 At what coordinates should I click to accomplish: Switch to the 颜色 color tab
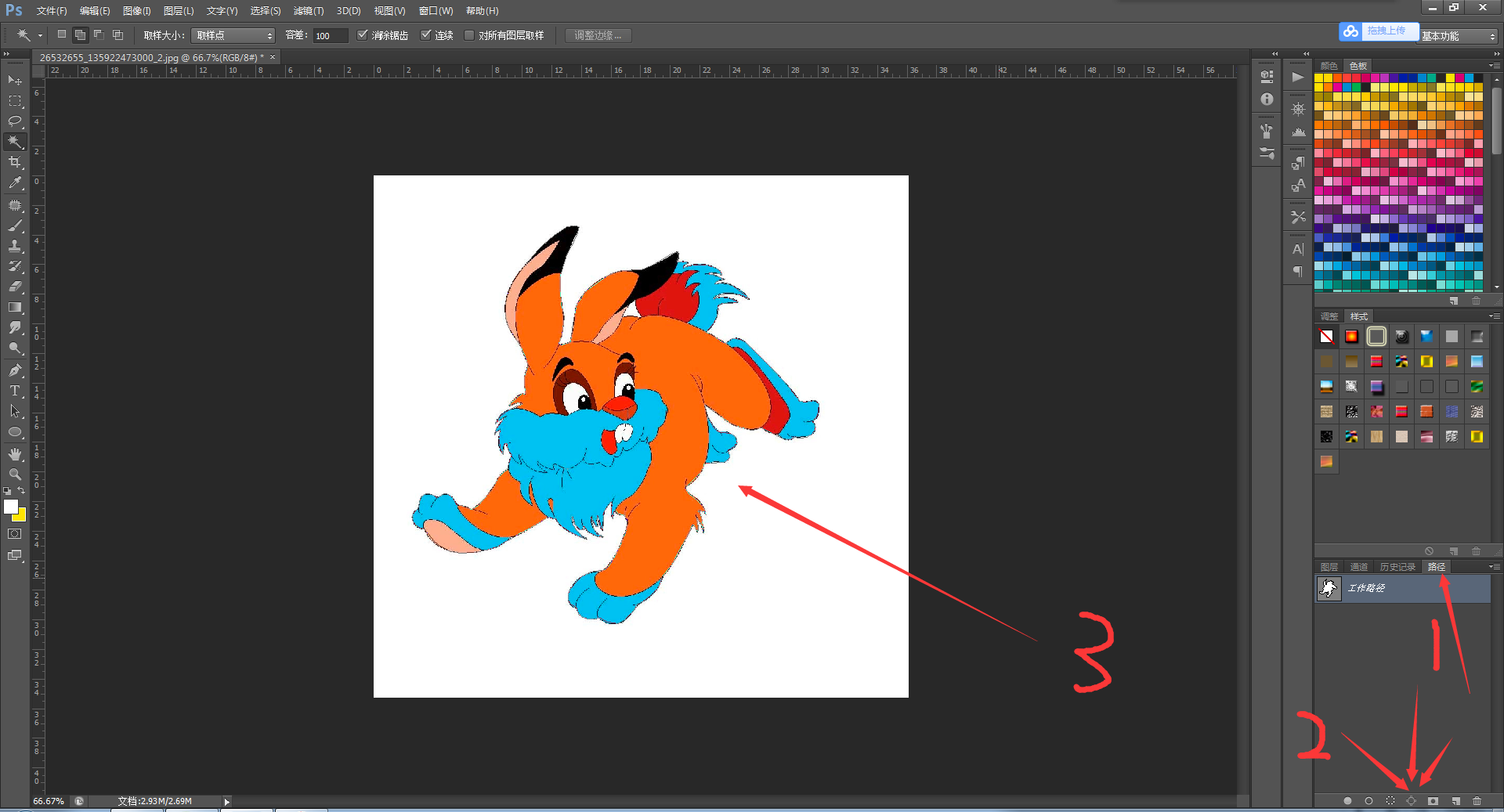click(x=1329, y=66)
